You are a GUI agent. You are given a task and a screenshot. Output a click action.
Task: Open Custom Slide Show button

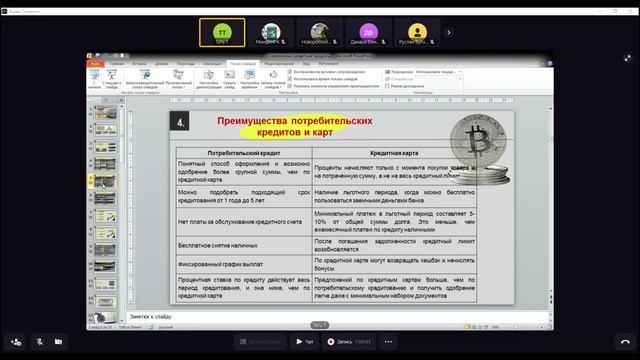click(x=178, y=79)
